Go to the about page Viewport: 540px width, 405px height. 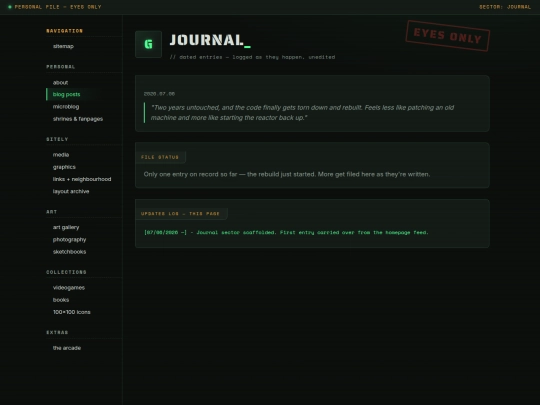tap(60, 83)
